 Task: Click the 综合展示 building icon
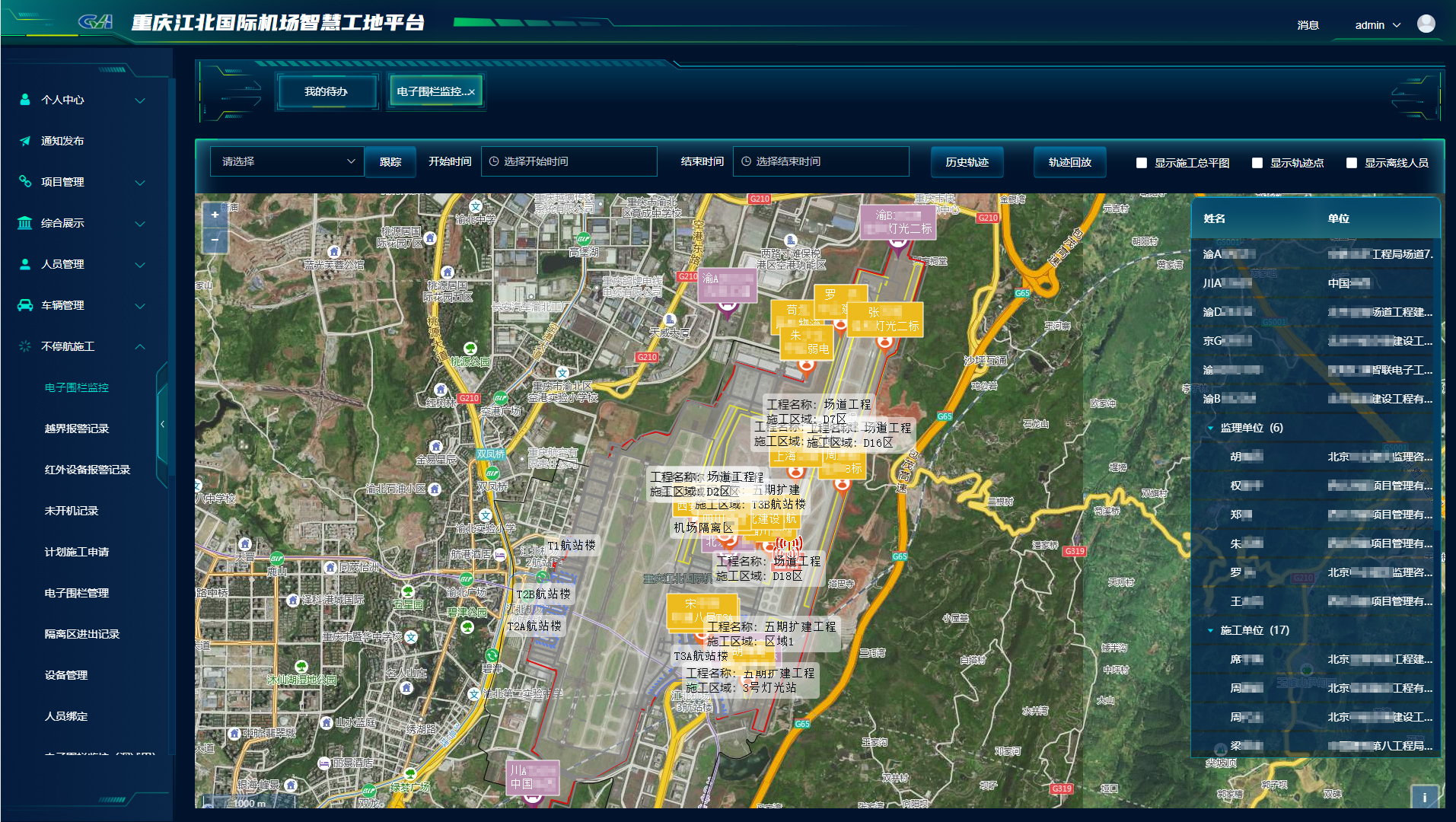click(x=25, y=223)
